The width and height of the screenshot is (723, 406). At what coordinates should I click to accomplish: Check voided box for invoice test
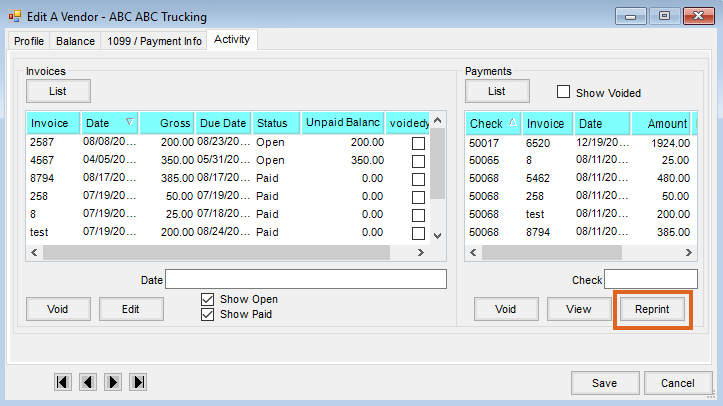(x=418, y=233)
